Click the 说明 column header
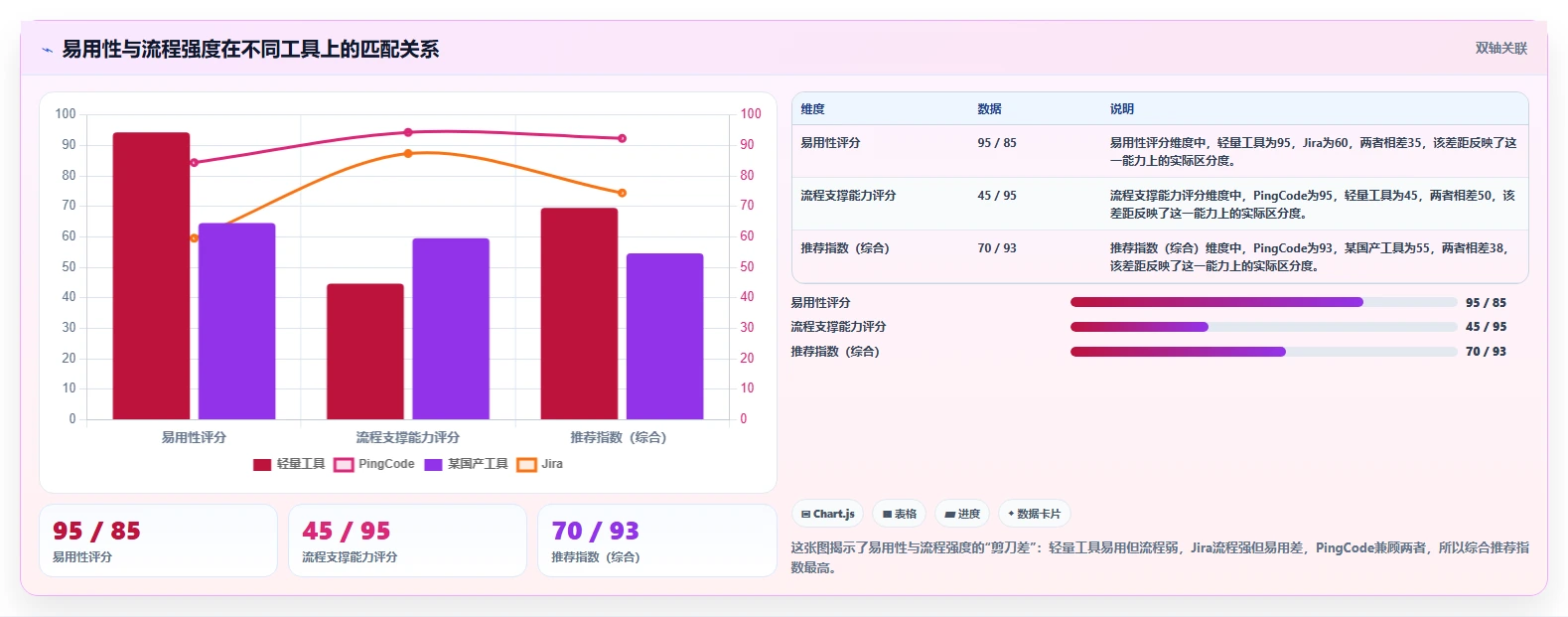 pos(1122,109)
